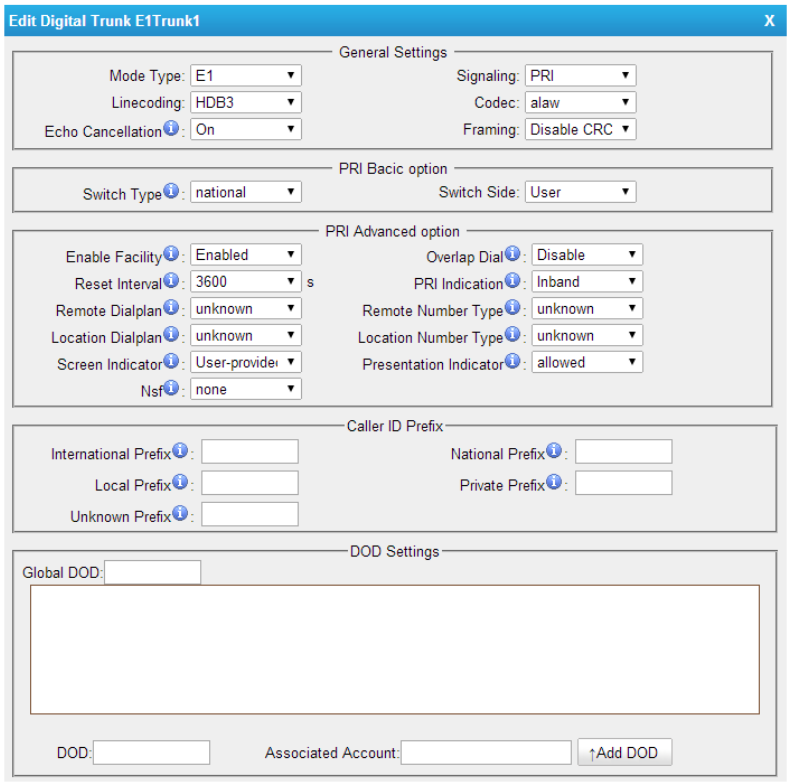Click the Enable Facility info icon
The width and height of the screenshot is (791, 783).
point(171,256)
